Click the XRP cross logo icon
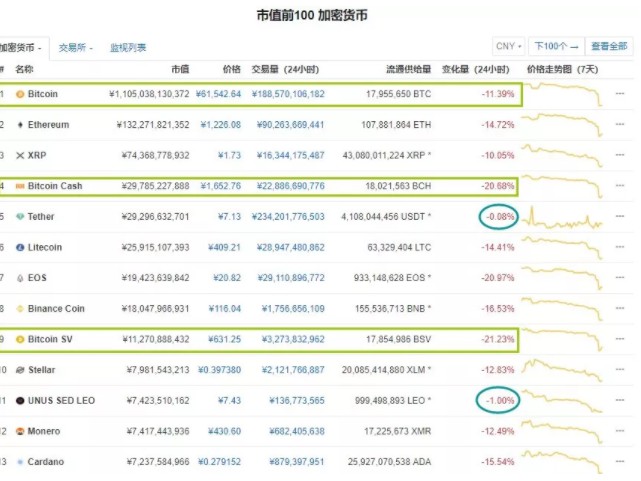 click(20, 155)
